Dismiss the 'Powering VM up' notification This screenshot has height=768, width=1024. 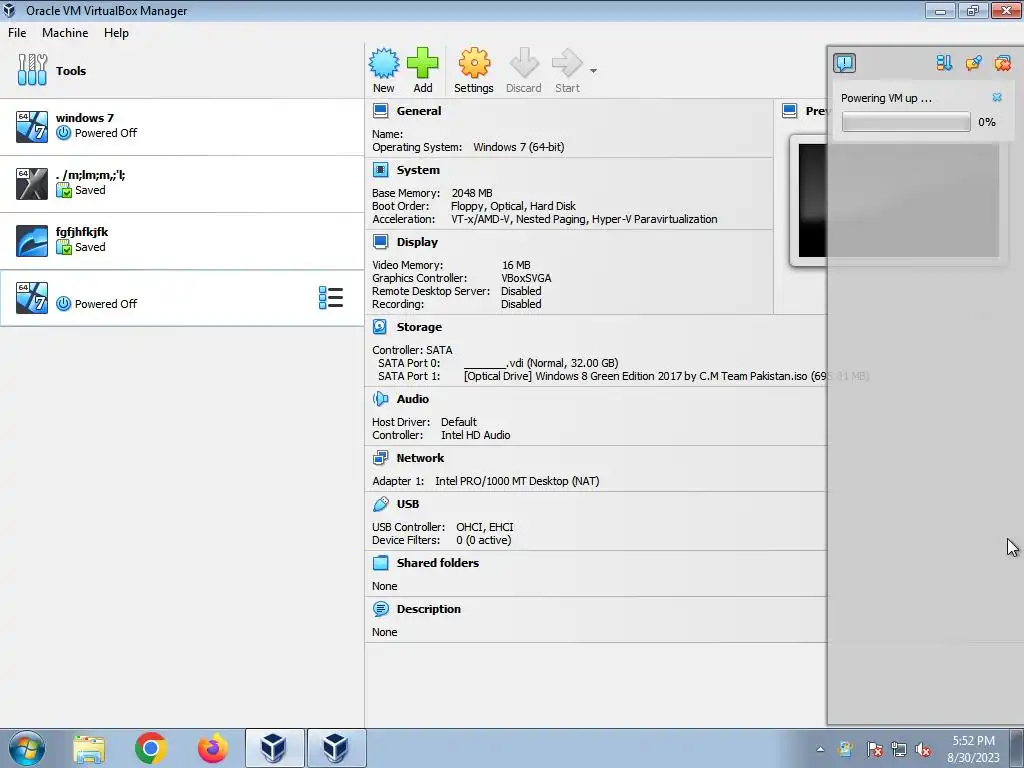pyautogui.click(x=997, y=97)
